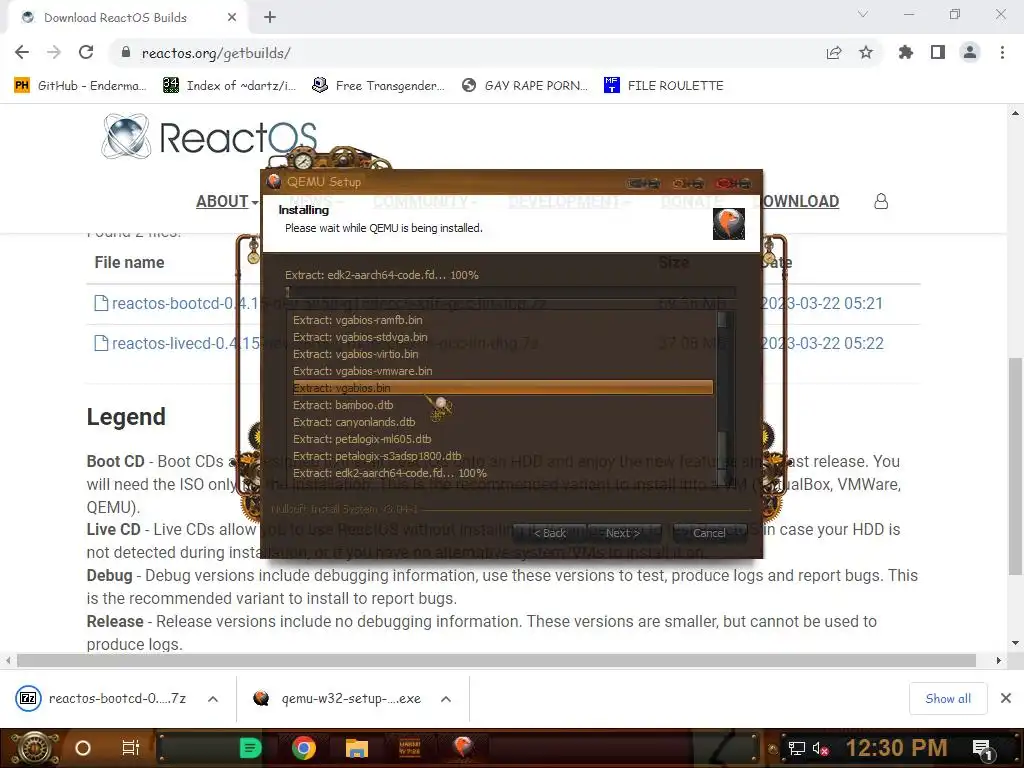Screen dimensions: 1024x768
Task: Click the QEMU Setup installation progress bar
Action: pyautogui.click(x=511, y=292)
